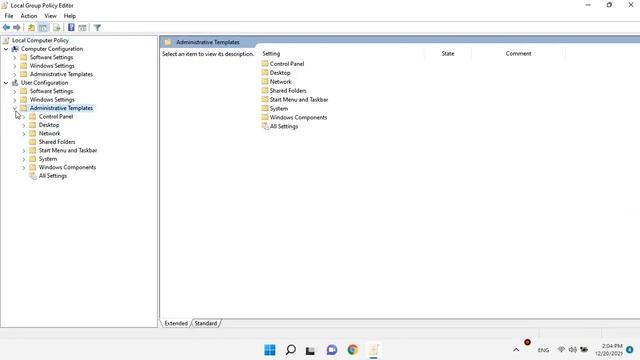Open taskbar Search magnifier icon
This screenshot has width=640, height=360.
291,350
